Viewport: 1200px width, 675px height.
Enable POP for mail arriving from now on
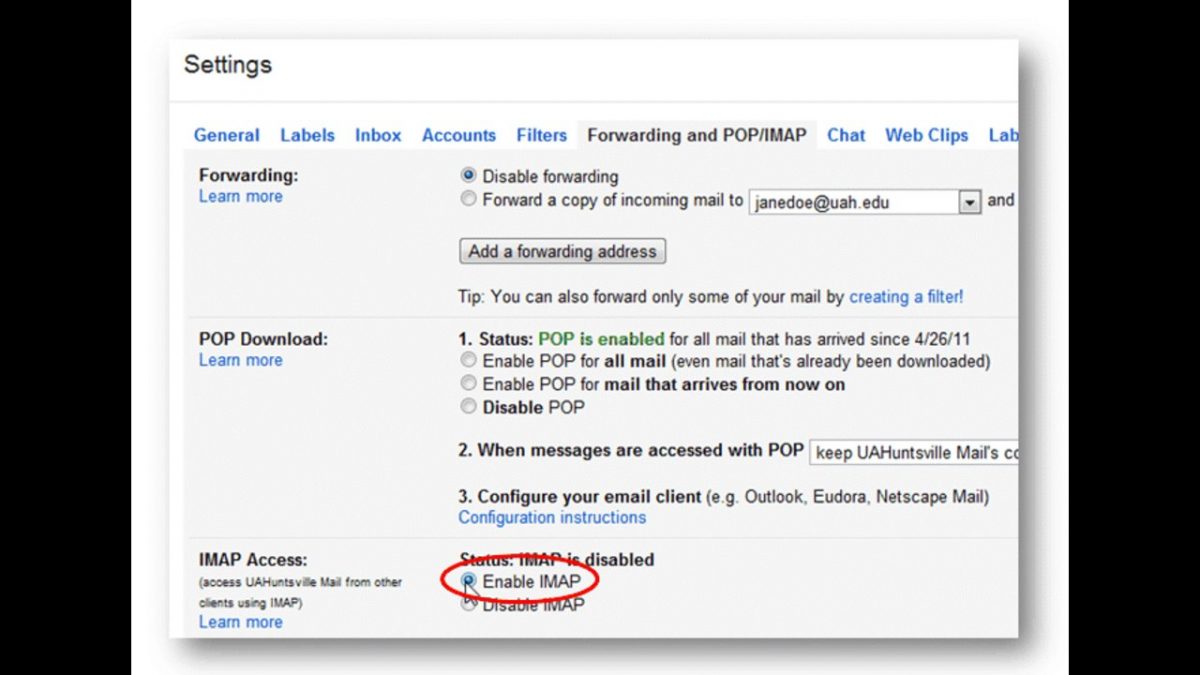click(468, 383)
